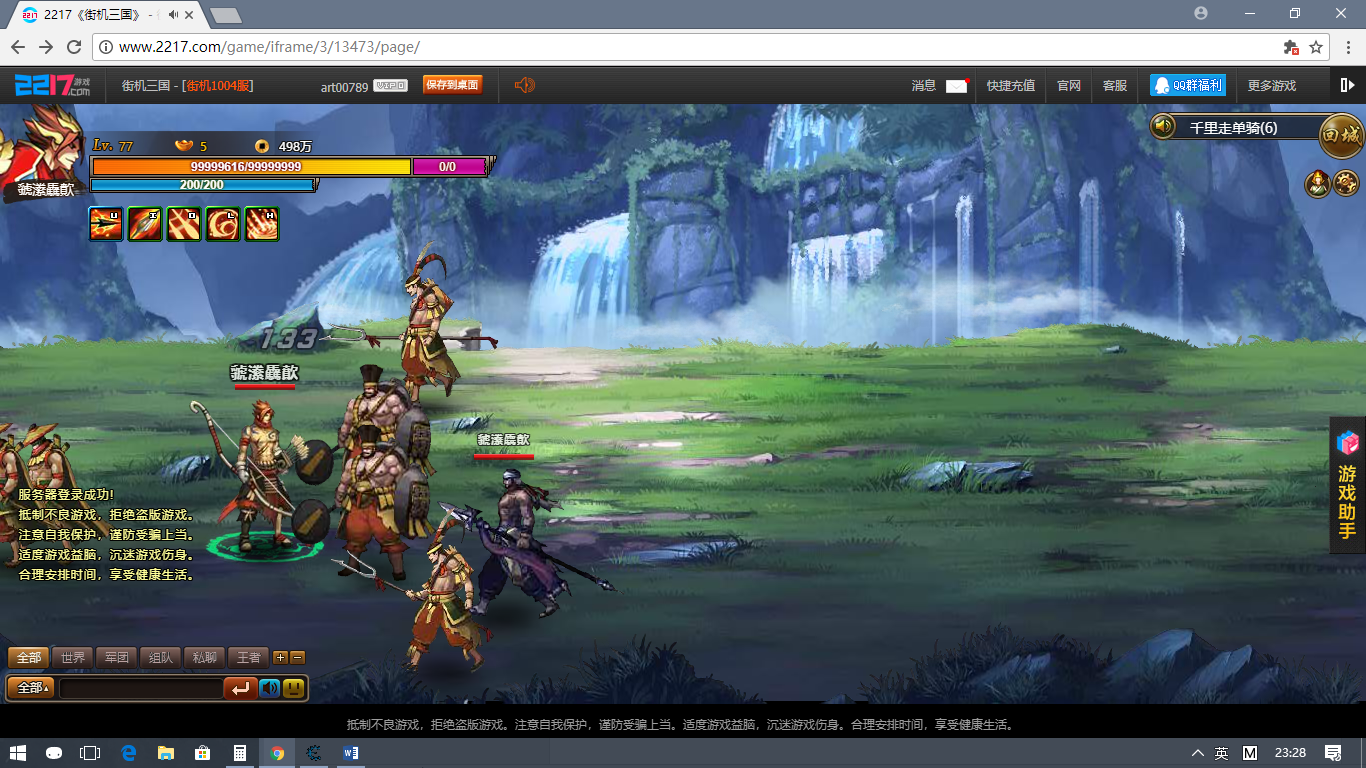Screen dimensions: 1366x768
Task: Select the 王者 chat tab
Action: pos(249,657)
